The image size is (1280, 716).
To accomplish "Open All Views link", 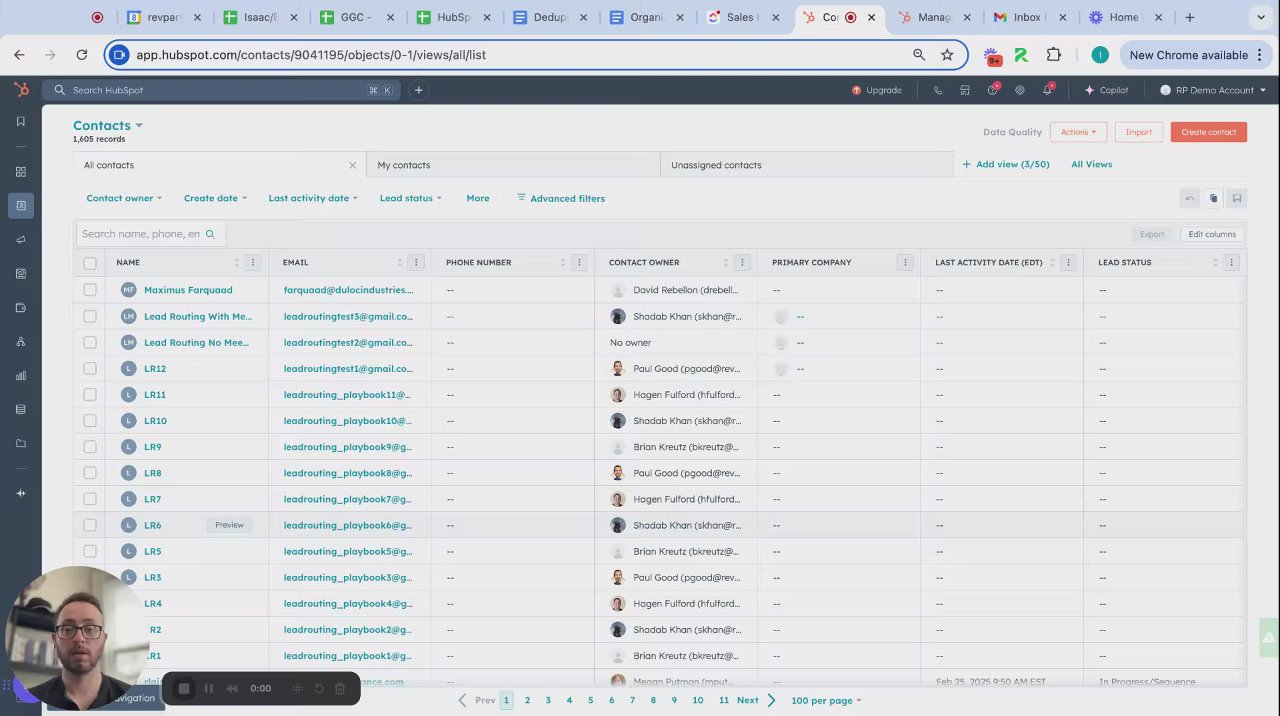I will 1091,164.
